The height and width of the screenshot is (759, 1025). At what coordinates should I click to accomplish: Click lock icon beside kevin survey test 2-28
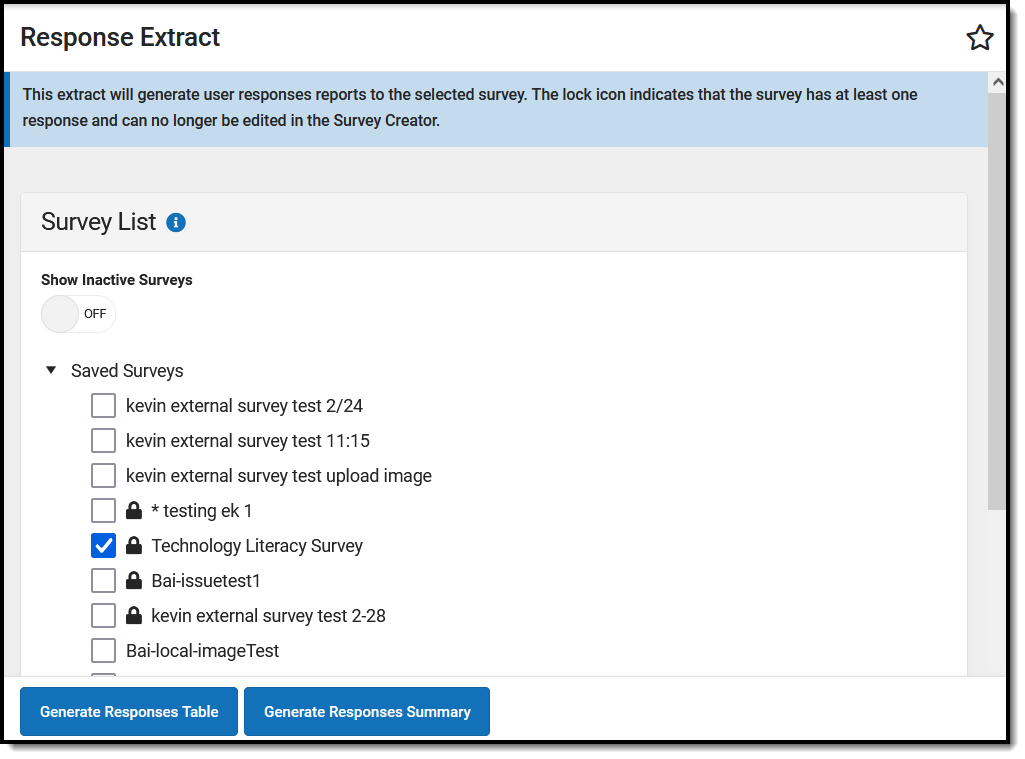(133, 616)
